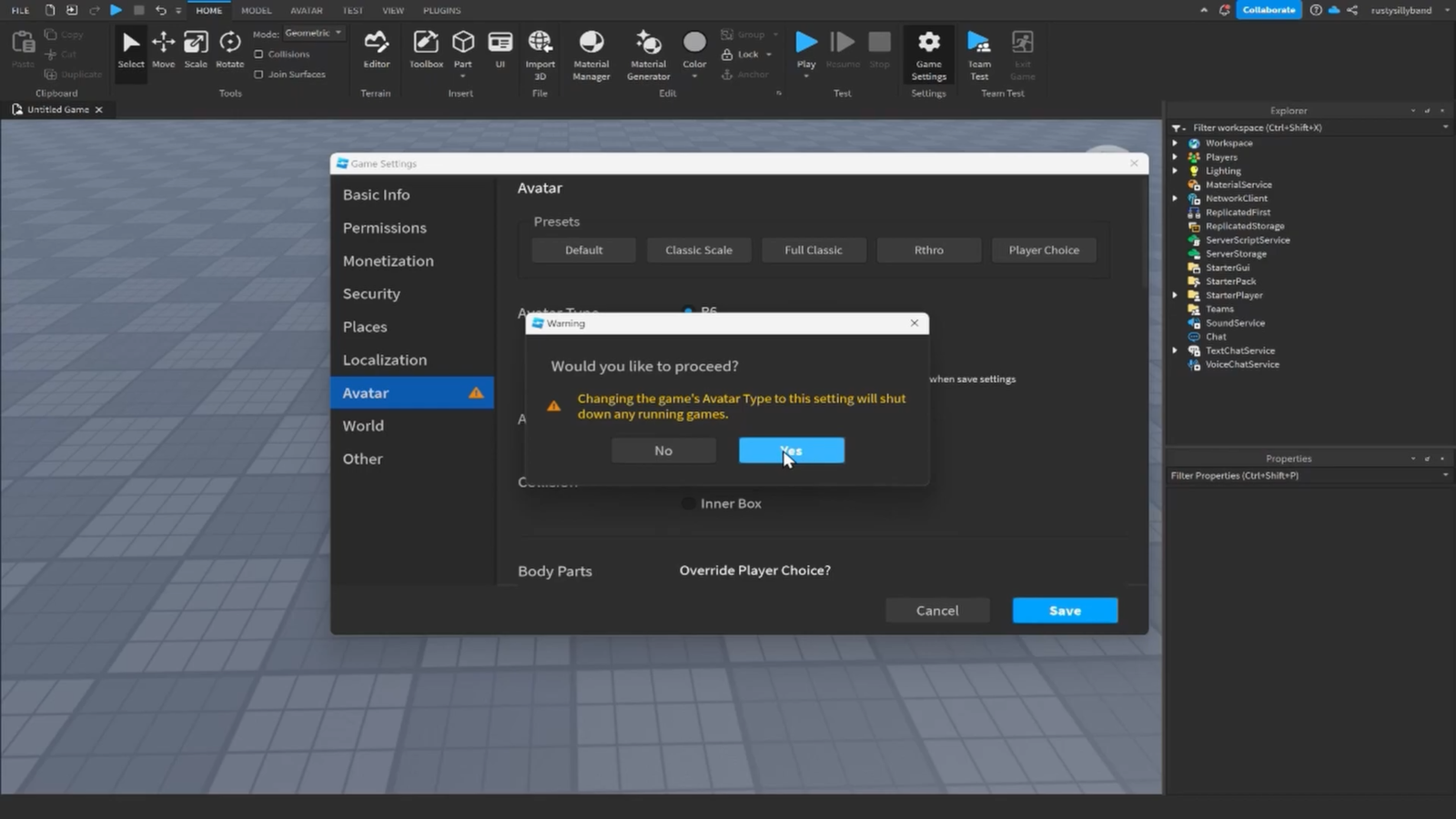Expand StarterPlayer in the Explorer
This screenshot has height=819, width=1456.
point(1174,295)
